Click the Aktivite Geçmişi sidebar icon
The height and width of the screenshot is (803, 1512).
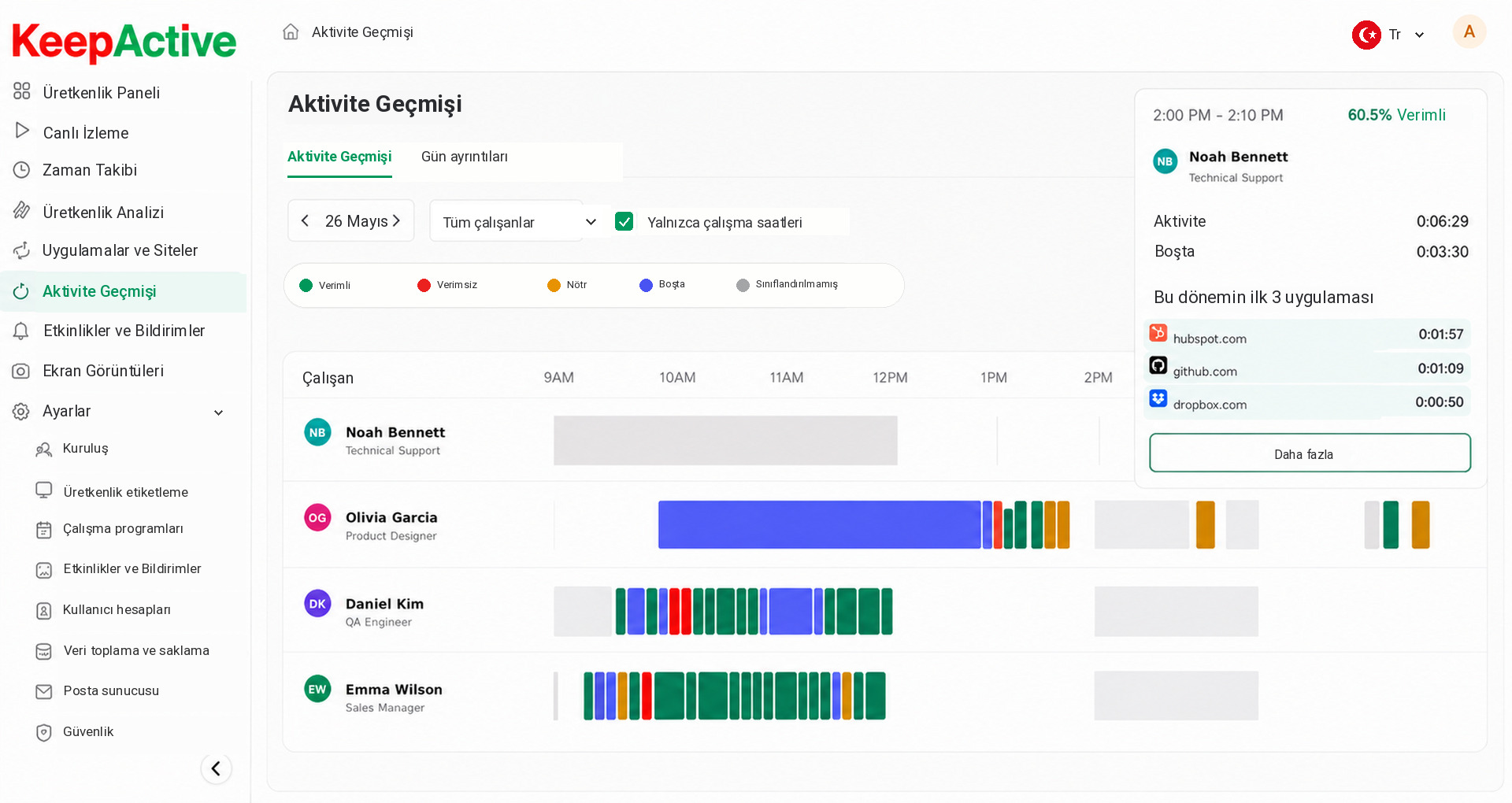click(x=21, y=291)
